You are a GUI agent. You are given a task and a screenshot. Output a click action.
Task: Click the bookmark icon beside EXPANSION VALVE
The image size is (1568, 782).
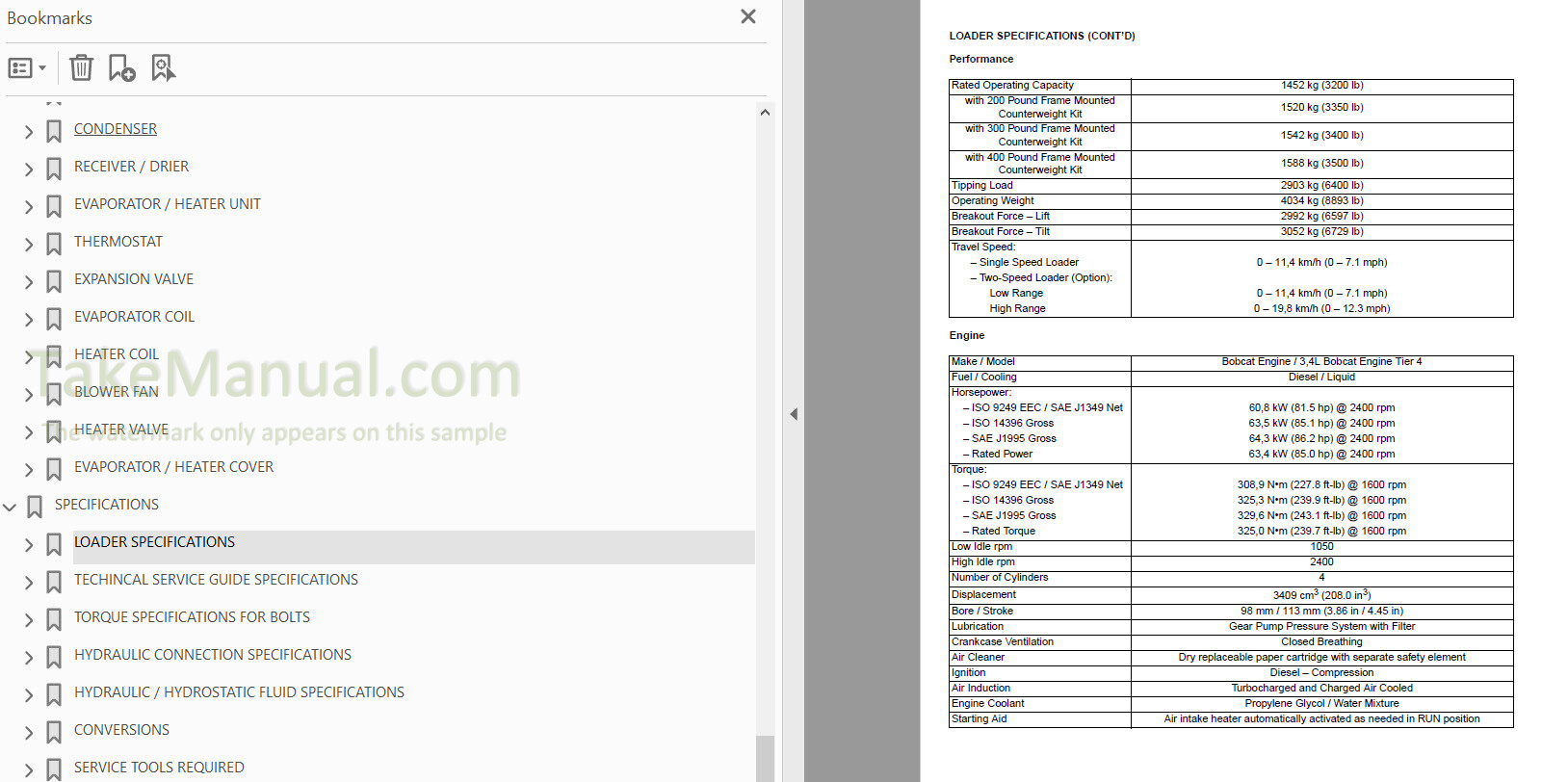54,281
